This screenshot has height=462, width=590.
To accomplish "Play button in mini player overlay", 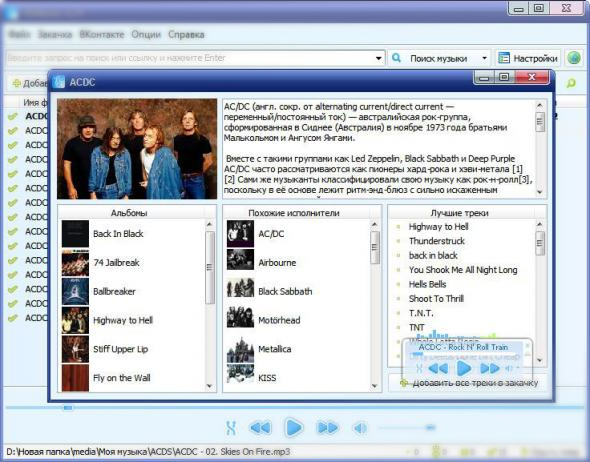I will point(464,368).
